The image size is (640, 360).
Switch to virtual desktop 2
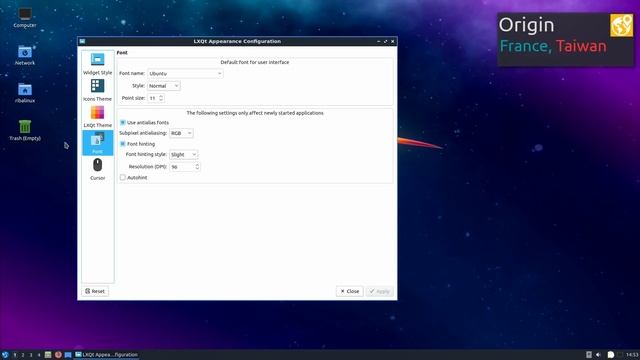pos(23,355)
